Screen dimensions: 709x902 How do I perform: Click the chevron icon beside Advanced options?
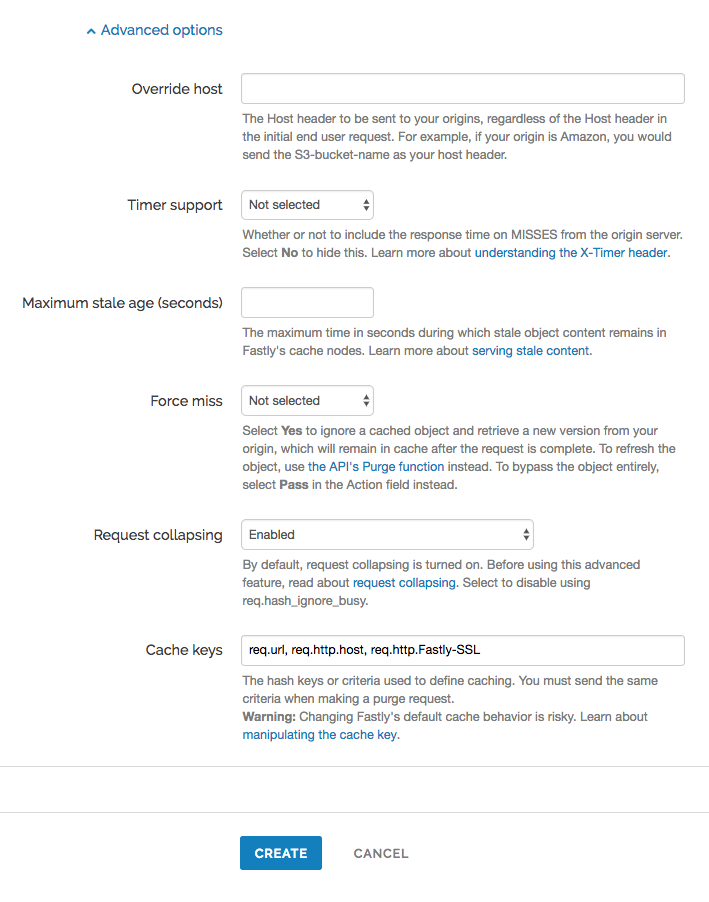90,30
